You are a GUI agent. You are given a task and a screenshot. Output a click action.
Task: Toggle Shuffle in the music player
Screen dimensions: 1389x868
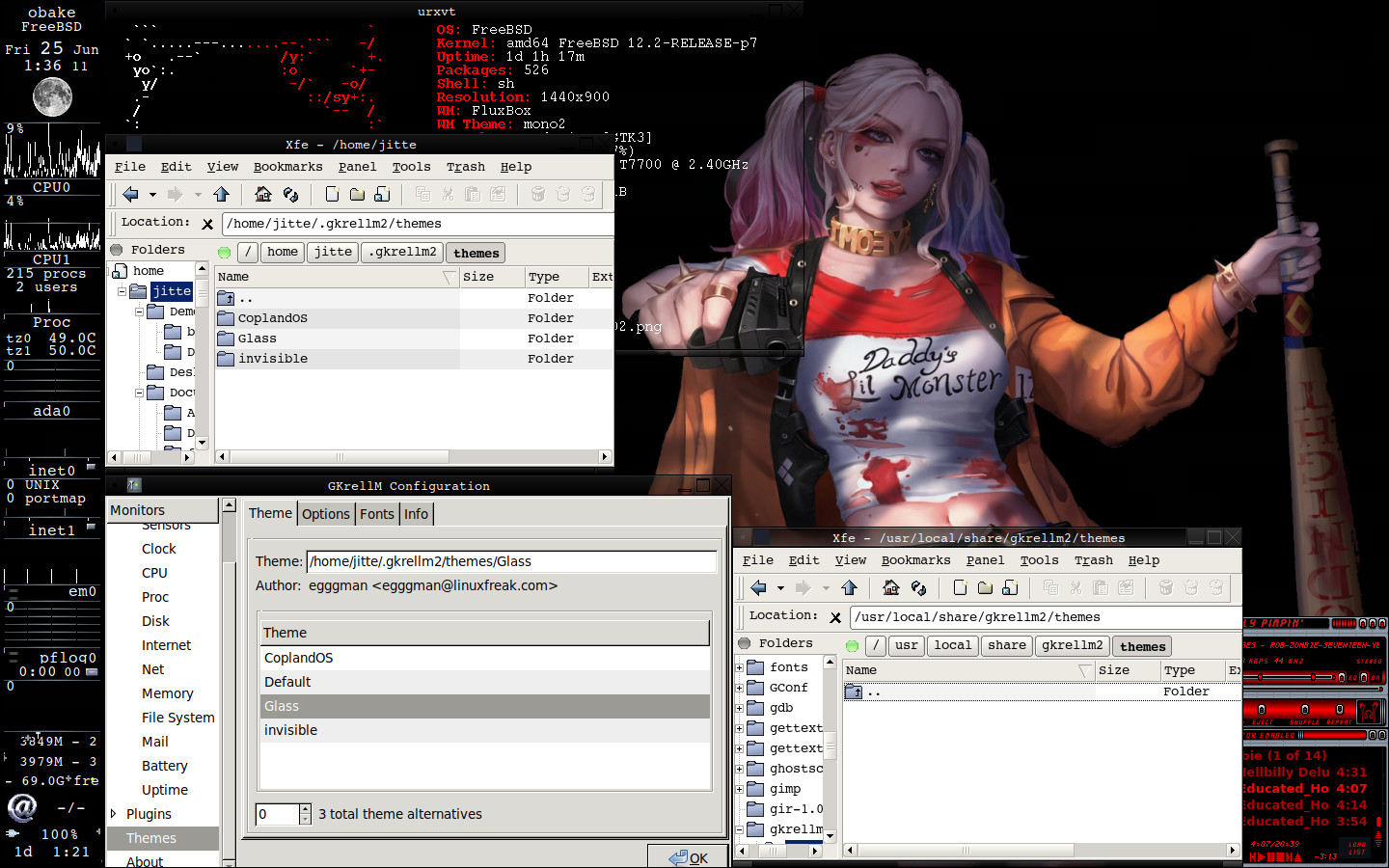point(1305,709)
